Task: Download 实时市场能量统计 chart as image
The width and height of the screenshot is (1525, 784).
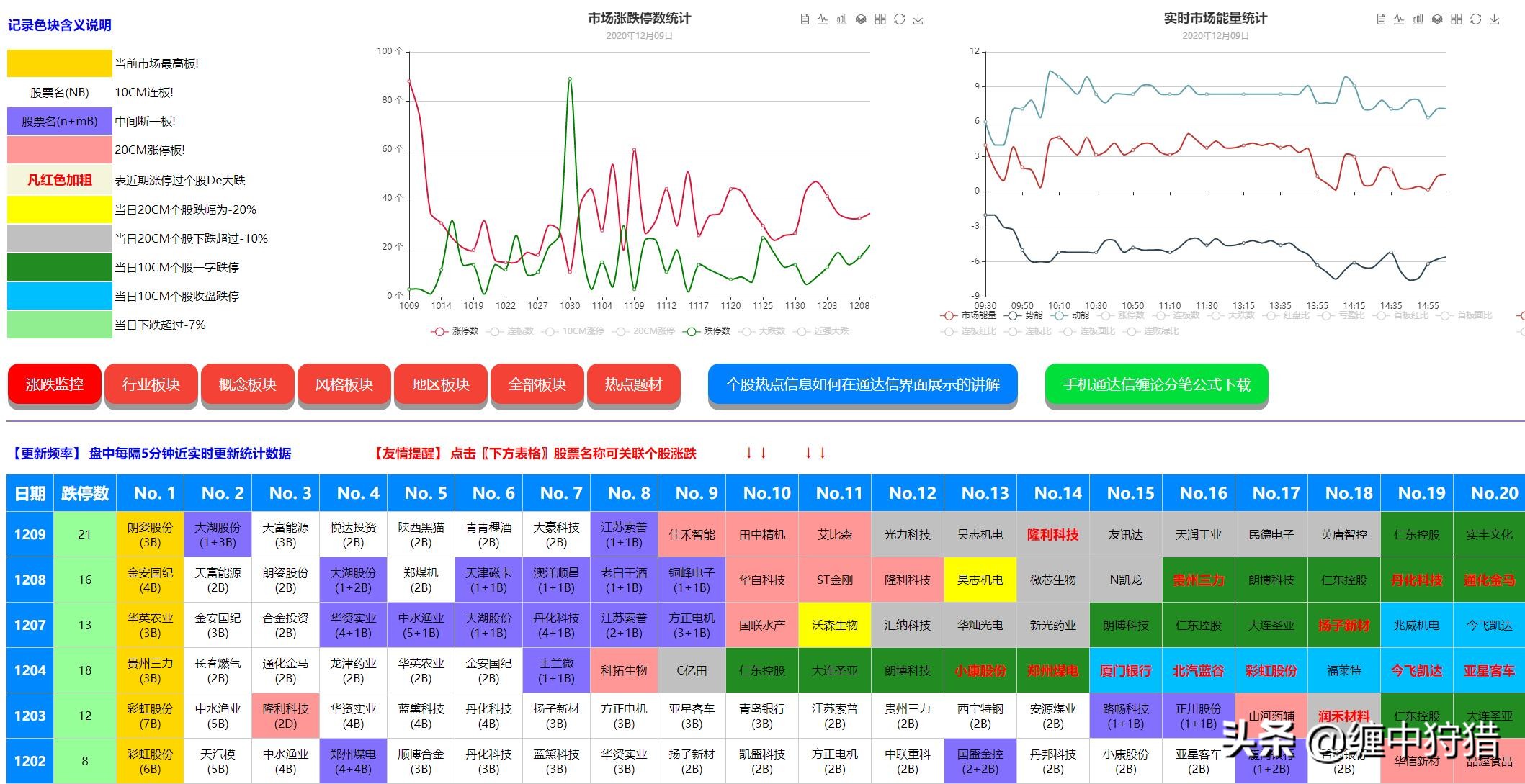Action: click(1495, 19)
